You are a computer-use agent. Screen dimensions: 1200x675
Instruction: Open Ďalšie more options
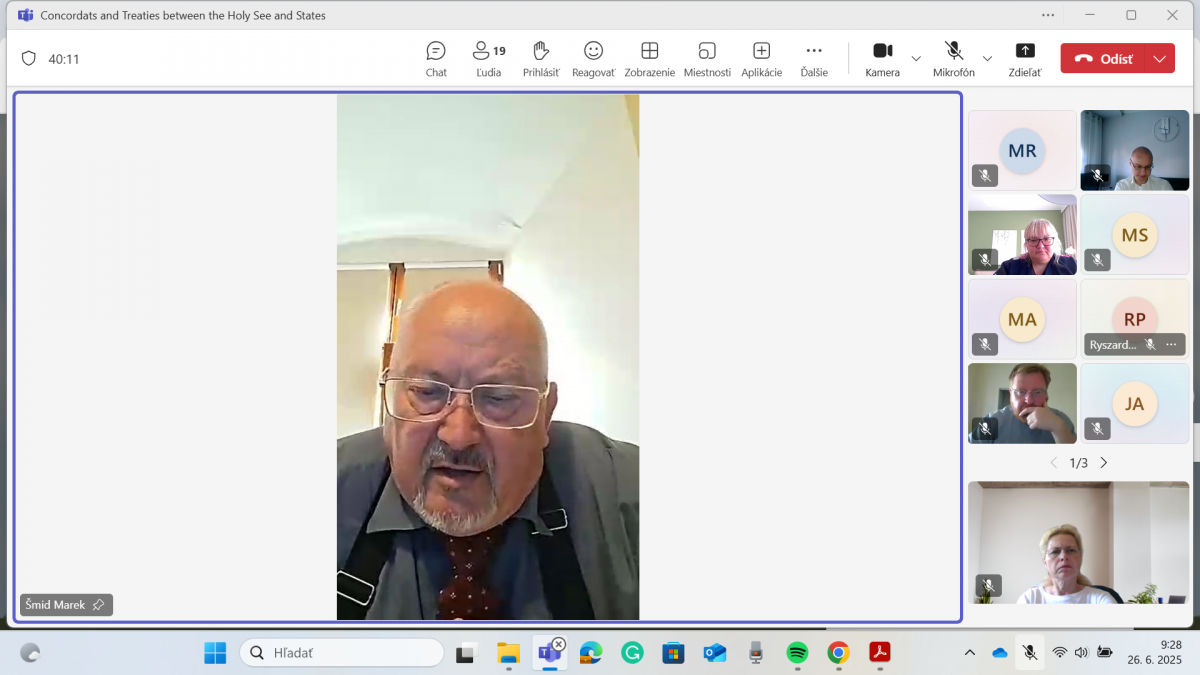point(814,59)
